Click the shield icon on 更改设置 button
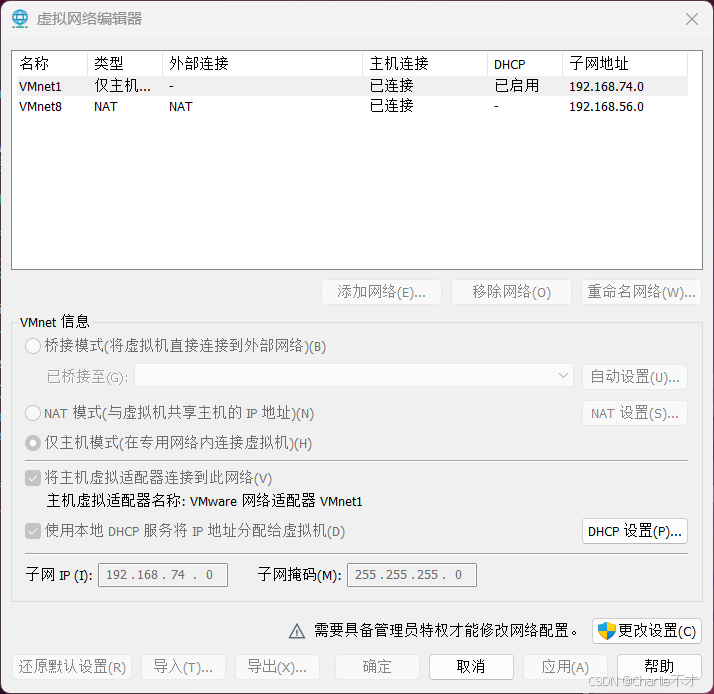Screen dimensions: 714x694 click(x=606, y=631)
